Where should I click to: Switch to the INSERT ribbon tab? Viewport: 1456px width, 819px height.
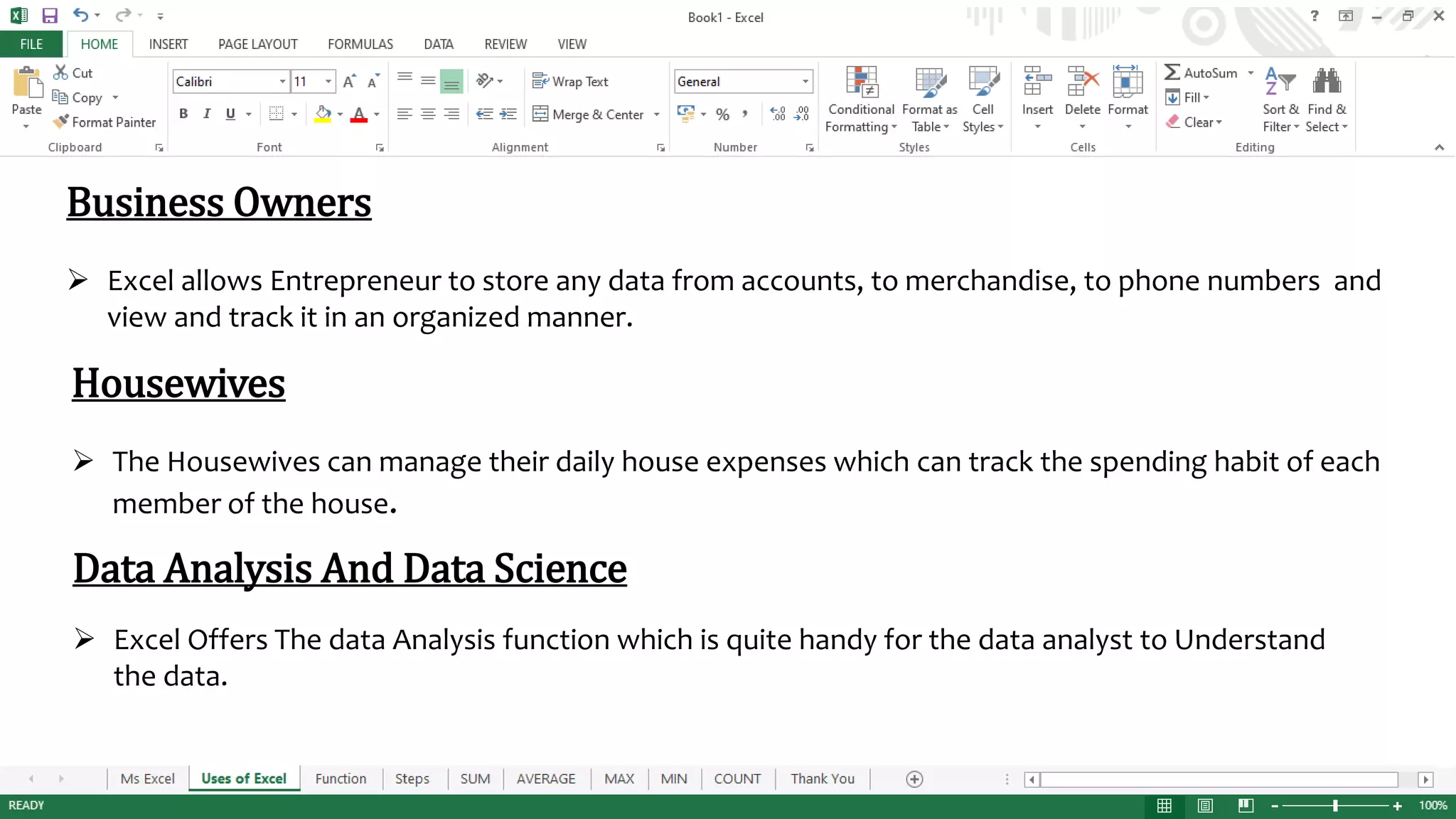coord(168,44)
